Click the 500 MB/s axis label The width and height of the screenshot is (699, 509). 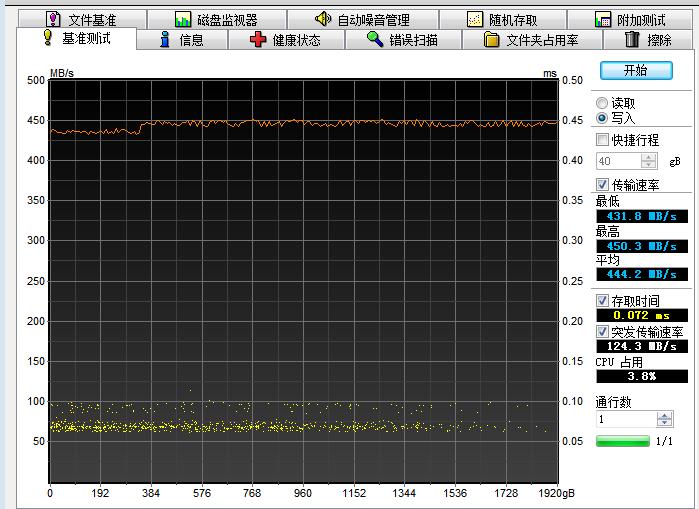click(x=36, y=81)
